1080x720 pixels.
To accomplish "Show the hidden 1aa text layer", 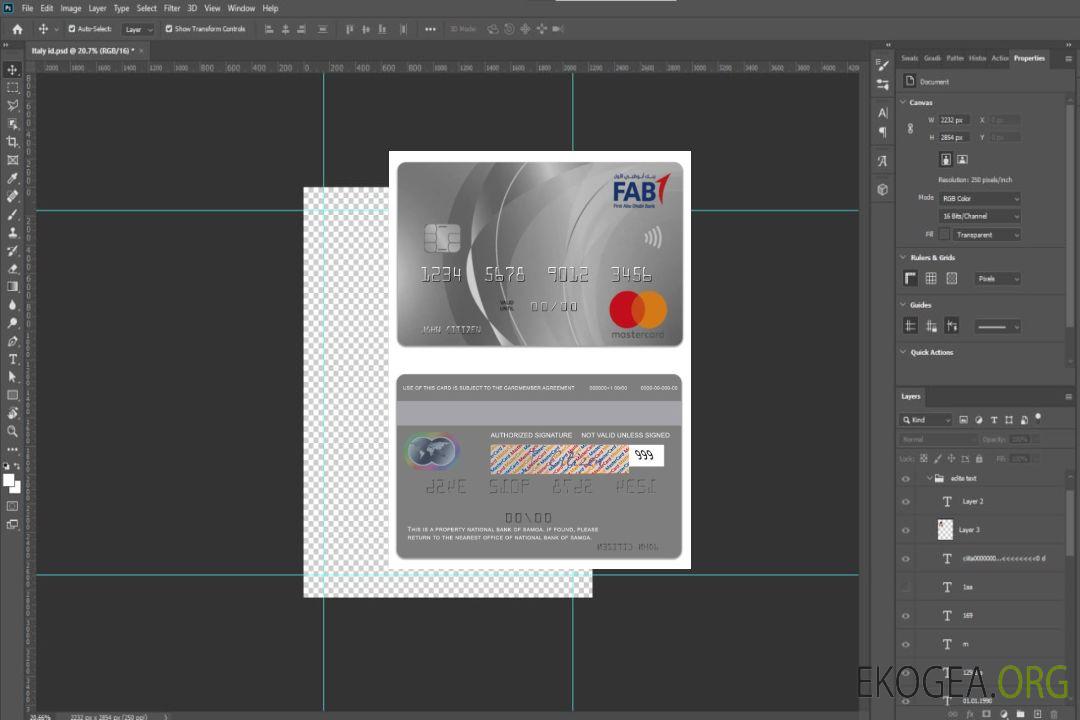I will [x=906, y=587].
